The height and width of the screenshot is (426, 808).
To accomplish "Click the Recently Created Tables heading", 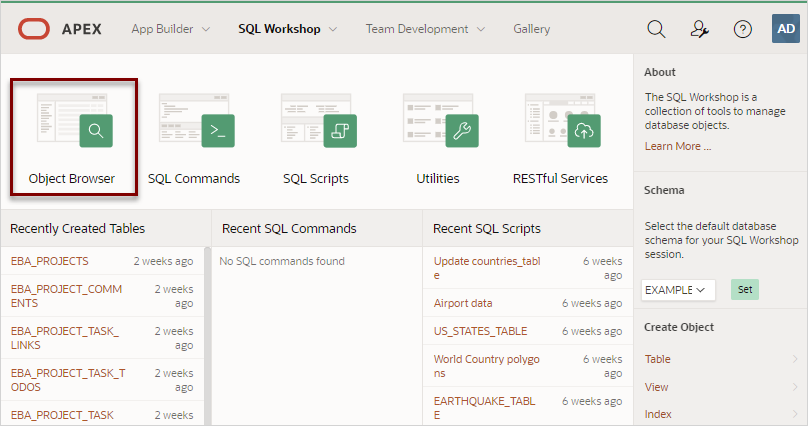I will 77,228.
